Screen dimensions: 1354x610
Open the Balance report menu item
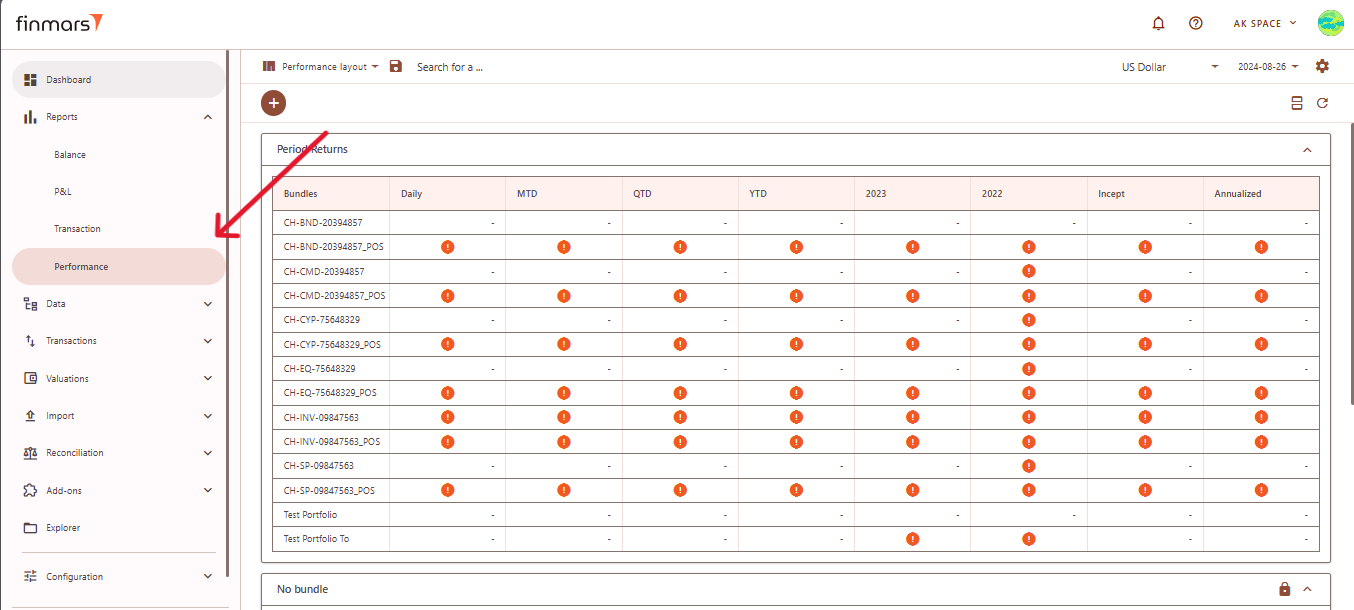point(70,155)
